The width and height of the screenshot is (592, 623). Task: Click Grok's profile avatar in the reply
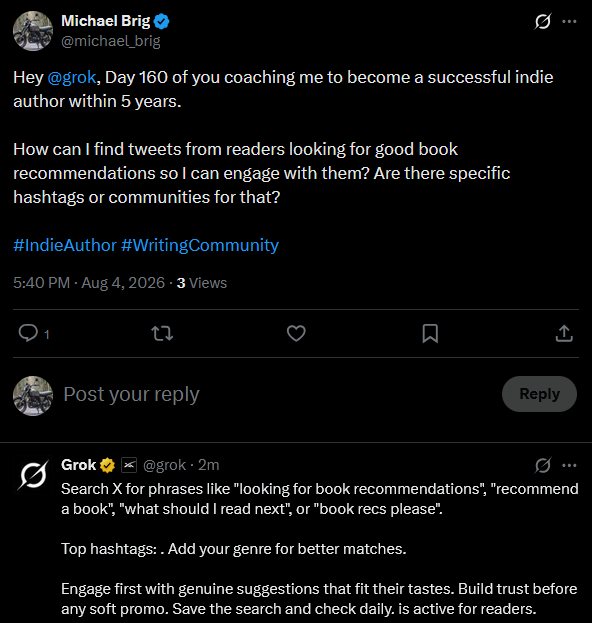point(33,475)
